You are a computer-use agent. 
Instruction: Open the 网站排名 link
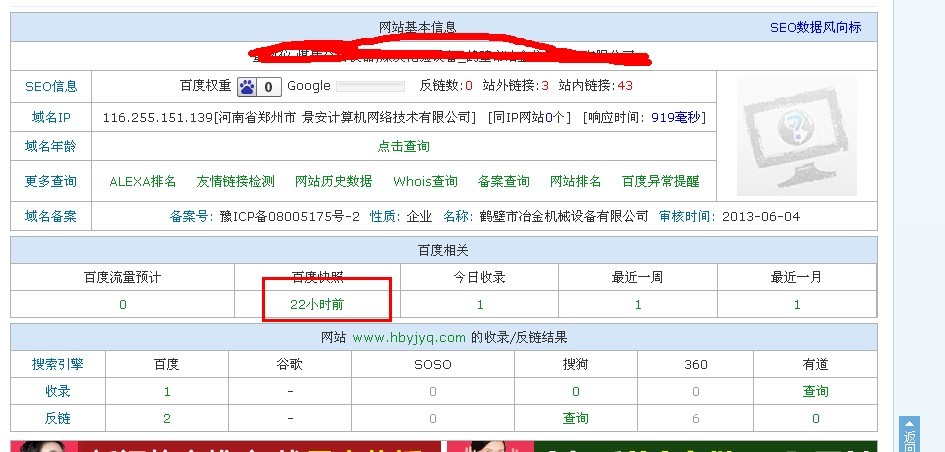(576, 181)
